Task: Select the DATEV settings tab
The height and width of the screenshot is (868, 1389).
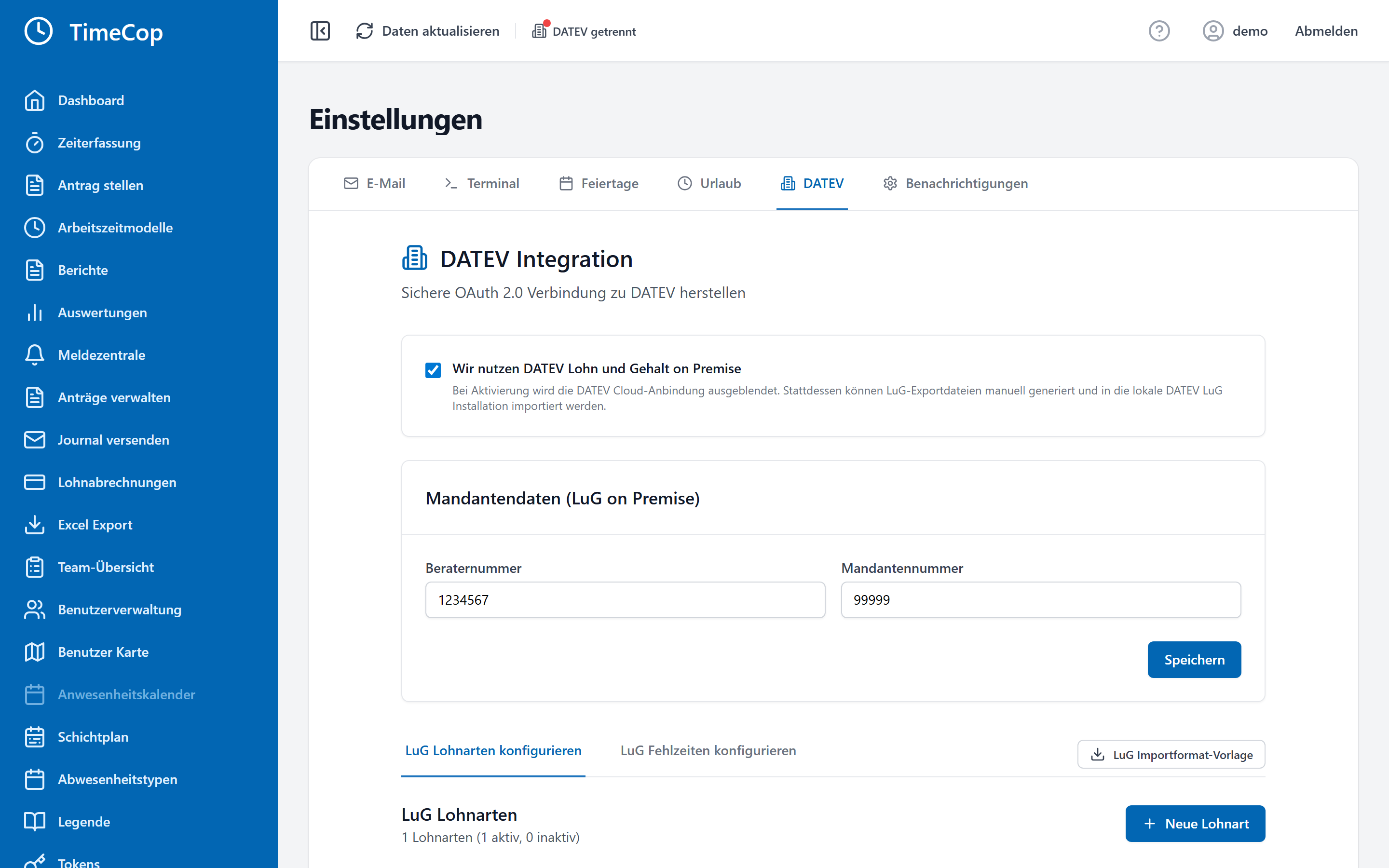Action: (x=812, y=183)
